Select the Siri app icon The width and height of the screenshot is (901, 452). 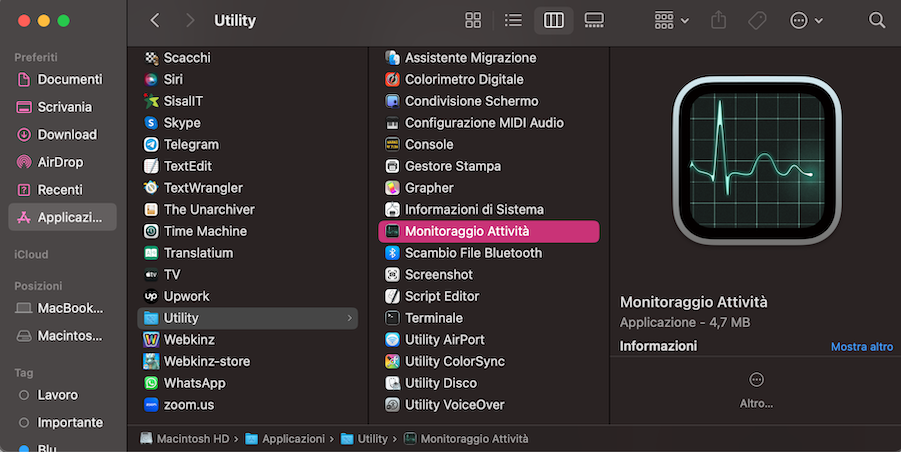click(x=151, y=79)
